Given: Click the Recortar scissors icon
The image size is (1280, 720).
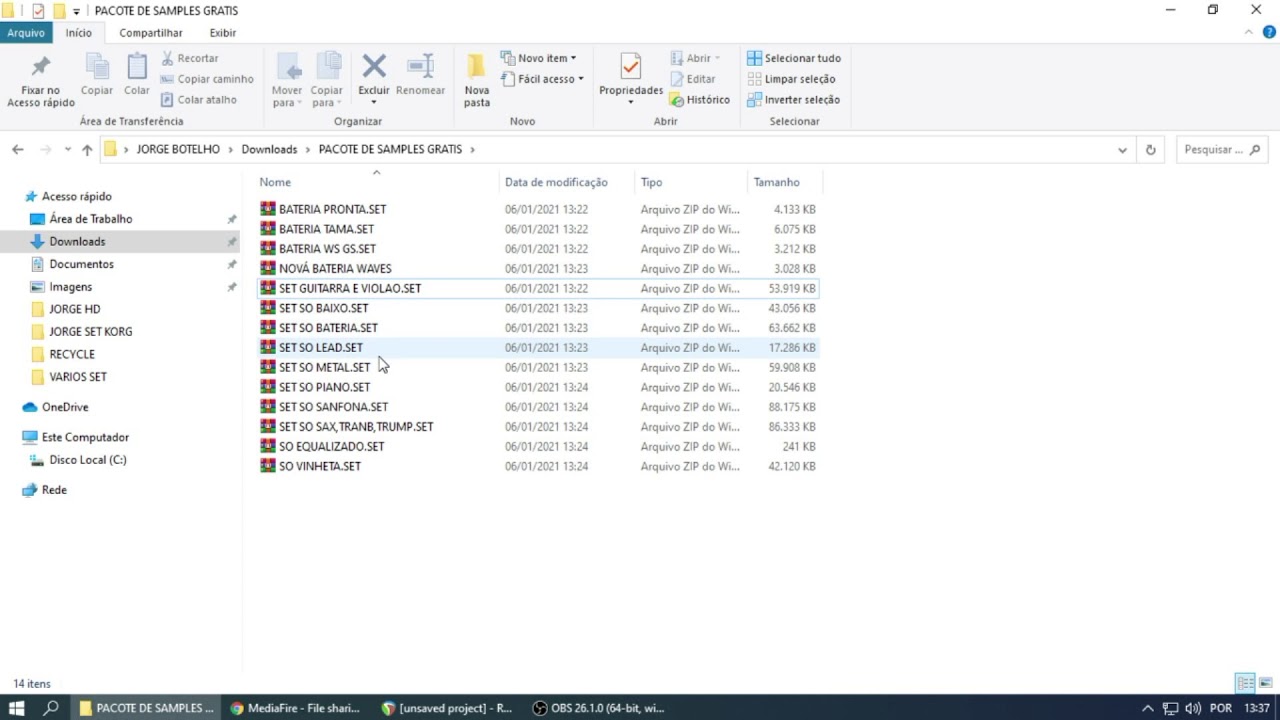Looking at the screenshot, I should coord(168,58).
